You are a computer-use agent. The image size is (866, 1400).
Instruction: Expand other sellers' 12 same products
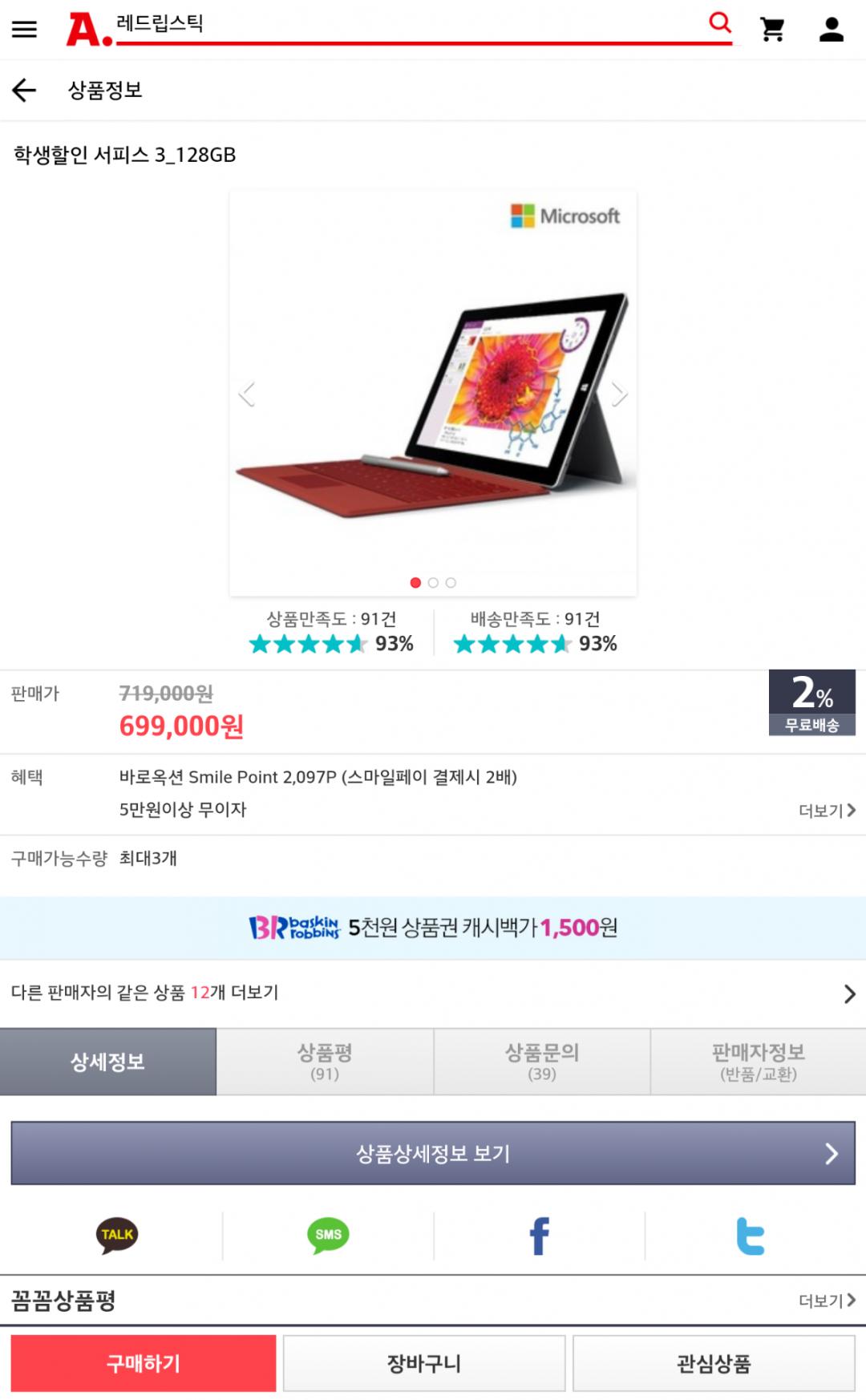433,993
